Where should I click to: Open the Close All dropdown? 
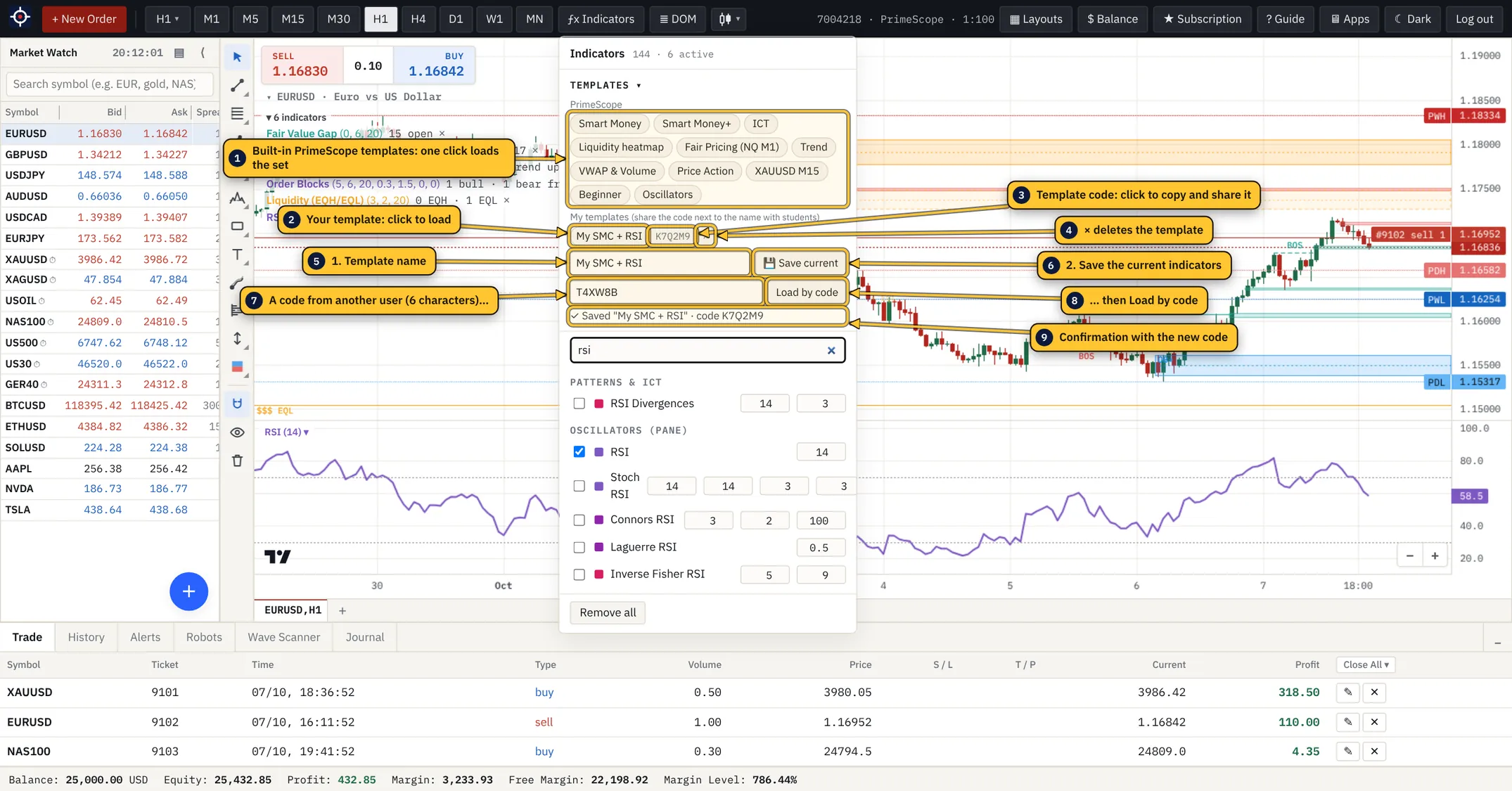click(x=1366, y=664)
